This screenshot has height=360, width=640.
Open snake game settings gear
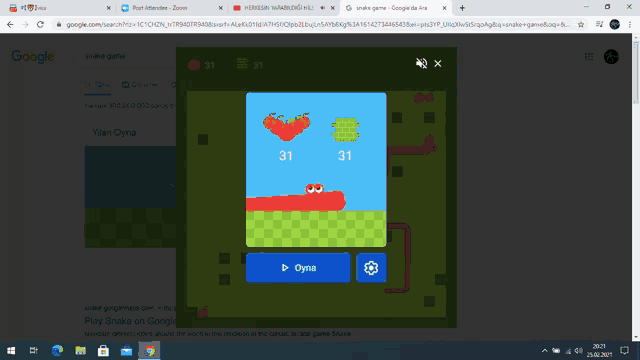click(371, 268)
